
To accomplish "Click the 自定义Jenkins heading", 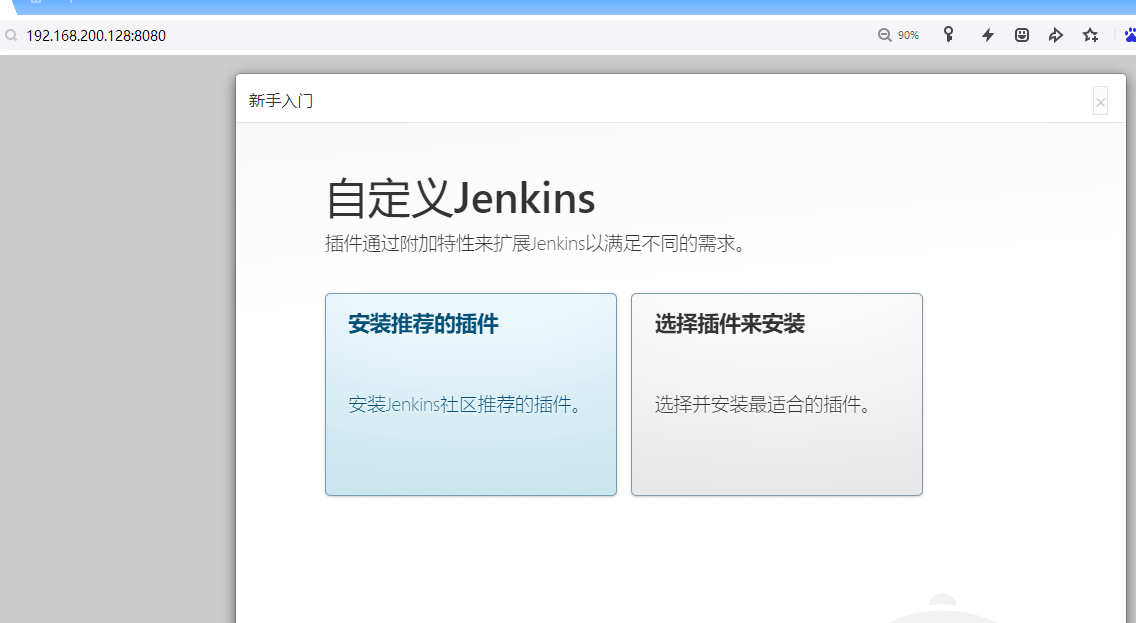I will 461,198.
